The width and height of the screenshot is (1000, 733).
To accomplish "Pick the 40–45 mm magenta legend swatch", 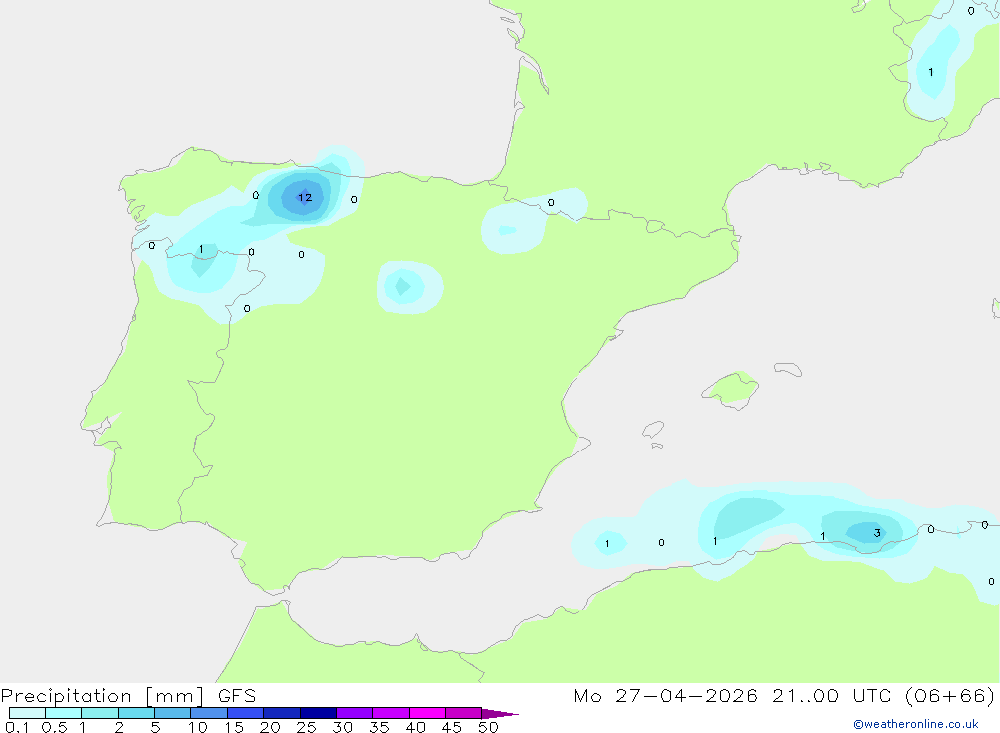I will click(x=427, y=713).
